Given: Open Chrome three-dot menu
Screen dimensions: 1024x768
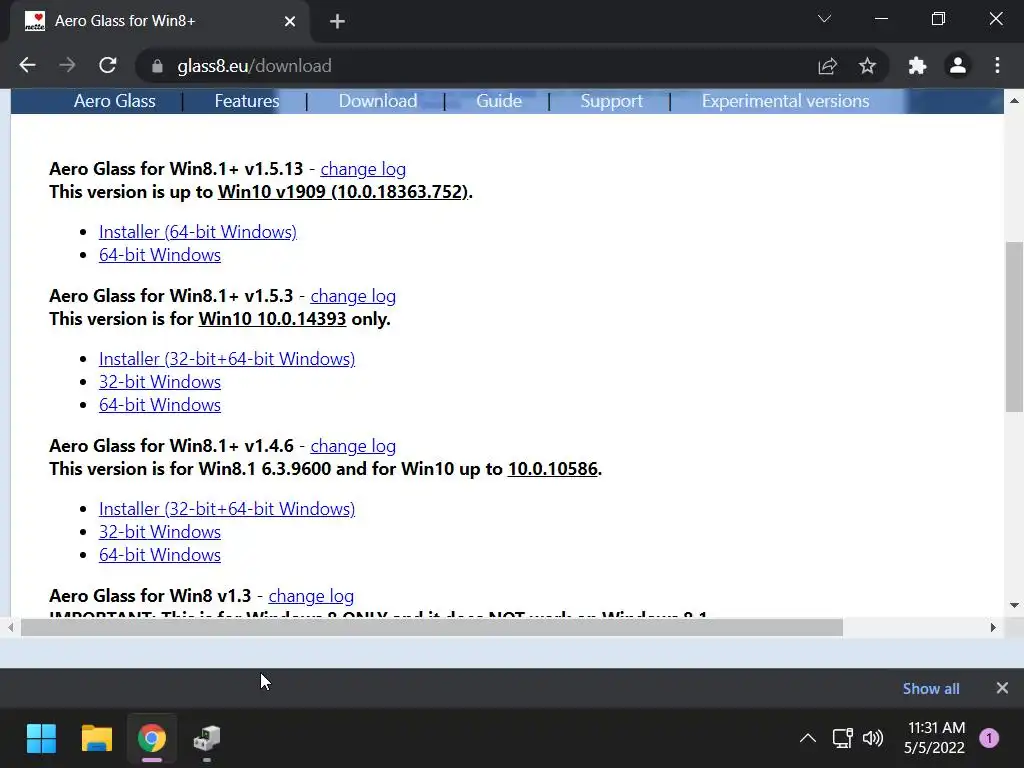Looking at the screenshot, I should point(997,65).
